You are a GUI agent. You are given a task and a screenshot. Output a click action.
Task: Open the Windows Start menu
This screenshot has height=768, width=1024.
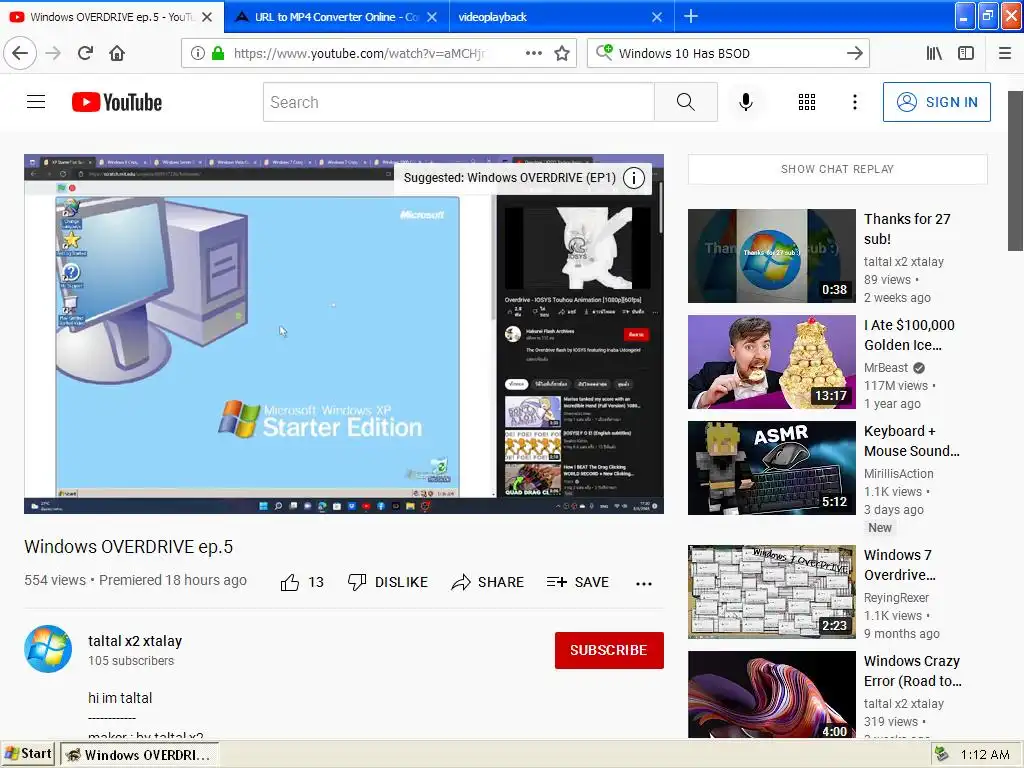pyautogui.click(x=28, y=754)
